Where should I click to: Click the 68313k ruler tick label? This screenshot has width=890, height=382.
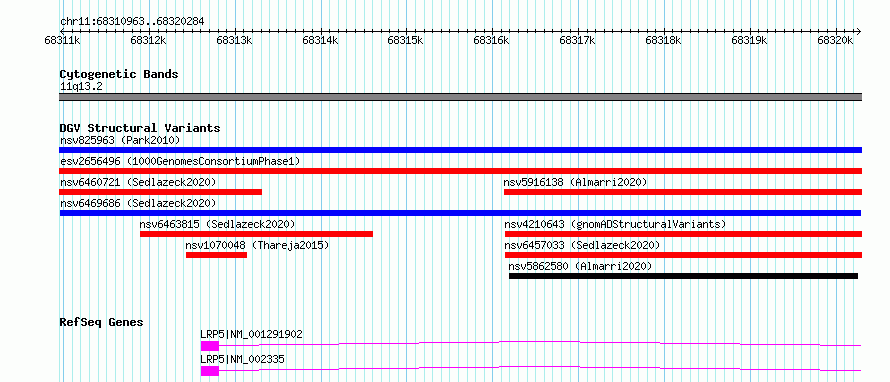click(234, 40)
